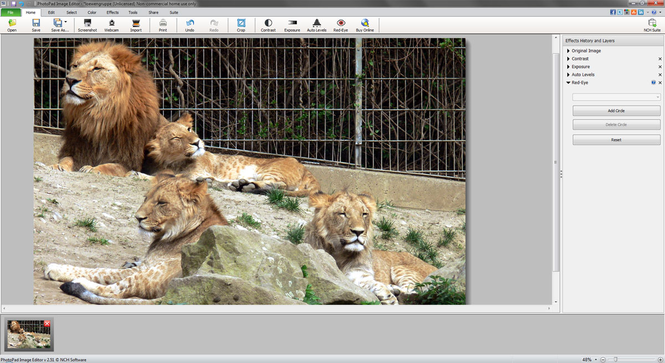The image size is (665, 363).
Task: Share via the LinkedIn icon
Action: coord(641,12)
